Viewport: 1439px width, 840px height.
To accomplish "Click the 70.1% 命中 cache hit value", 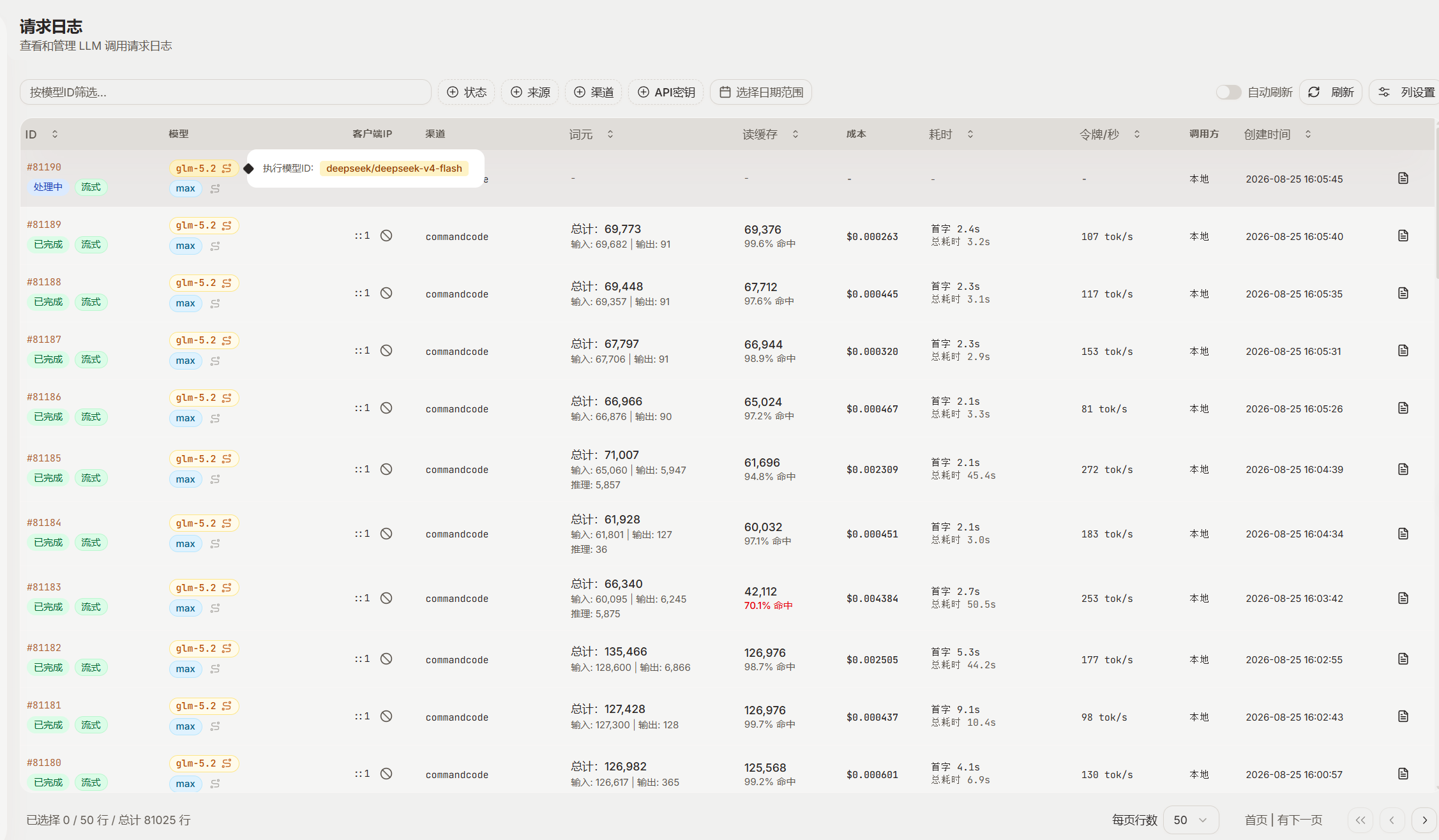I will [x=768, y=606].
